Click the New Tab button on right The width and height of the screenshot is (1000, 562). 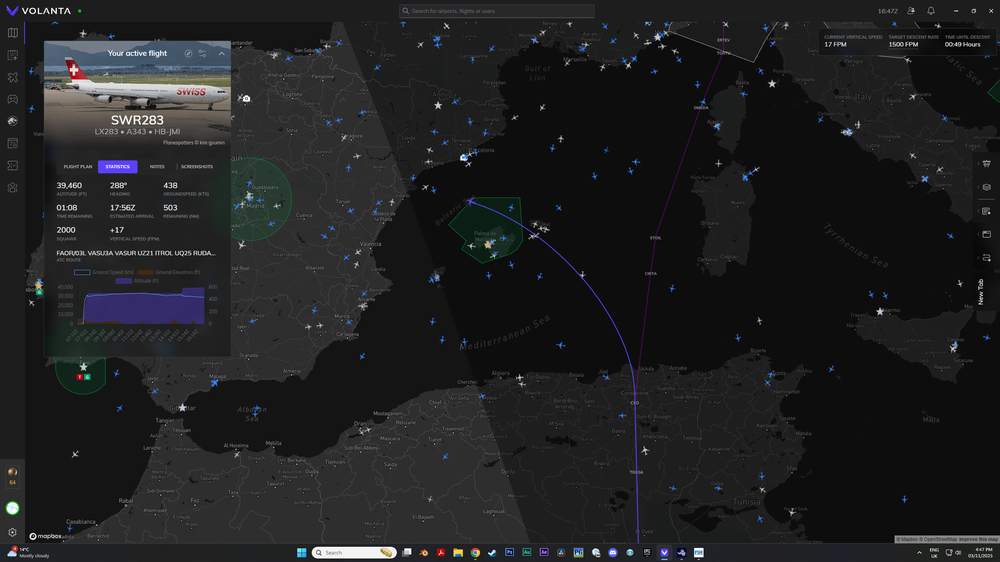tap(981, 291)
